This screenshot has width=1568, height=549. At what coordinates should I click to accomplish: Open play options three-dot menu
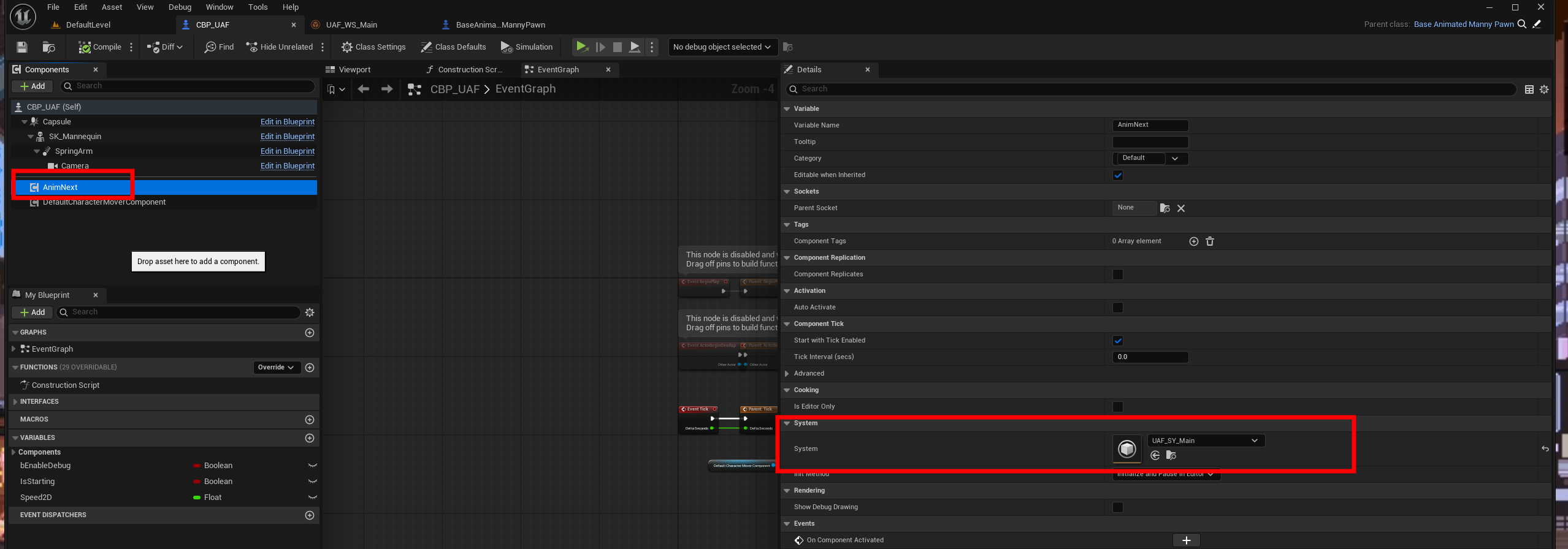pyautogui.click(x=652, y=47)
